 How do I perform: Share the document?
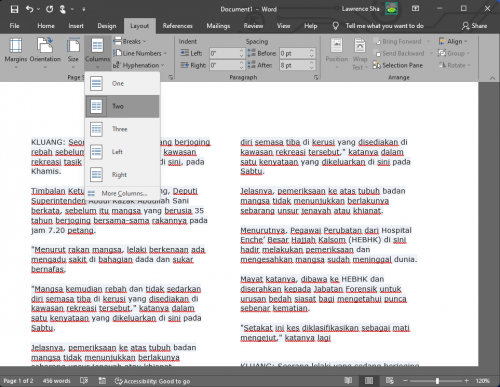[475, 26]
